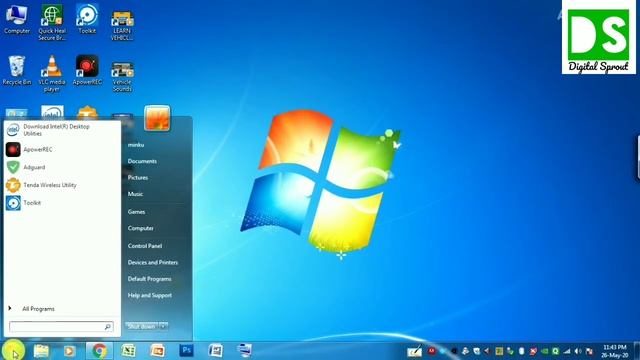Launch Windows Media Player from taskbar
The image size is (640, 360).
(x=69, y=351)
